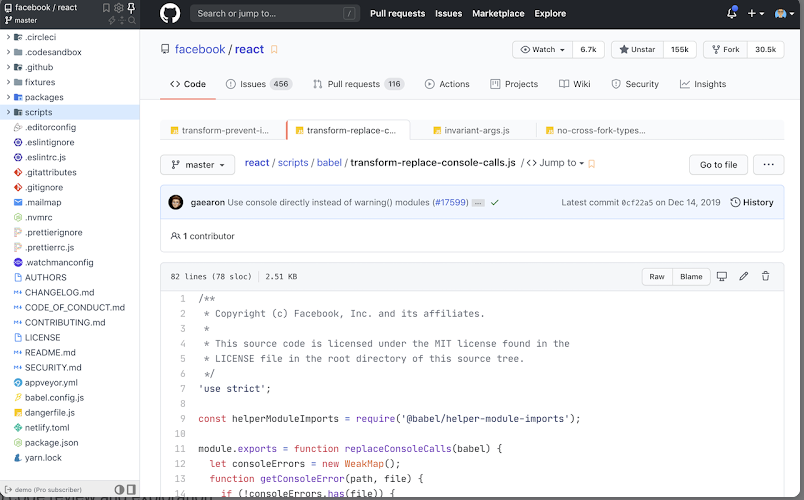This screenshot has width=804, height=500.
Task: Open pull request #17599 link
Action: pos(450,203)
